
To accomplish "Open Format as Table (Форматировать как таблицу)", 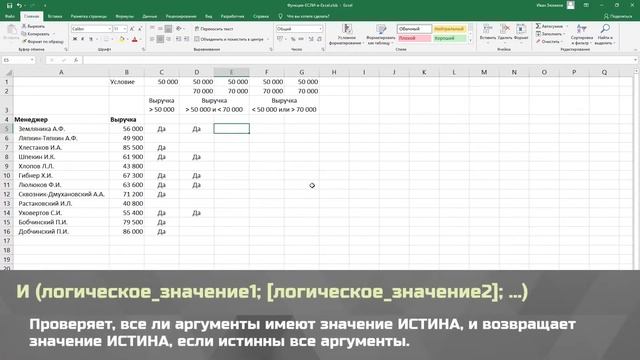I will (381, 34).
